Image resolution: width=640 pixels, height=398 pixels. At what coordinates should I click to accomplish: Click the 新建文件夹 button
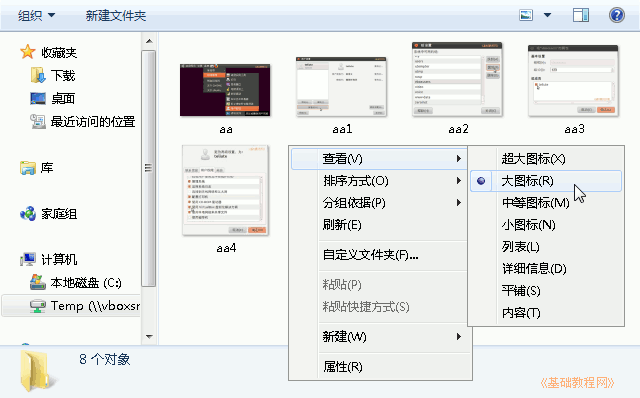pyautogui.click(x=116, y=16)
